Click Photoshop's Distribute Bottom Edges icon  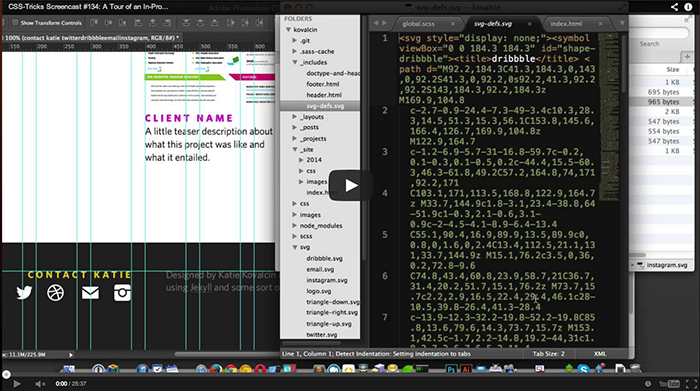tap(215, 22)
